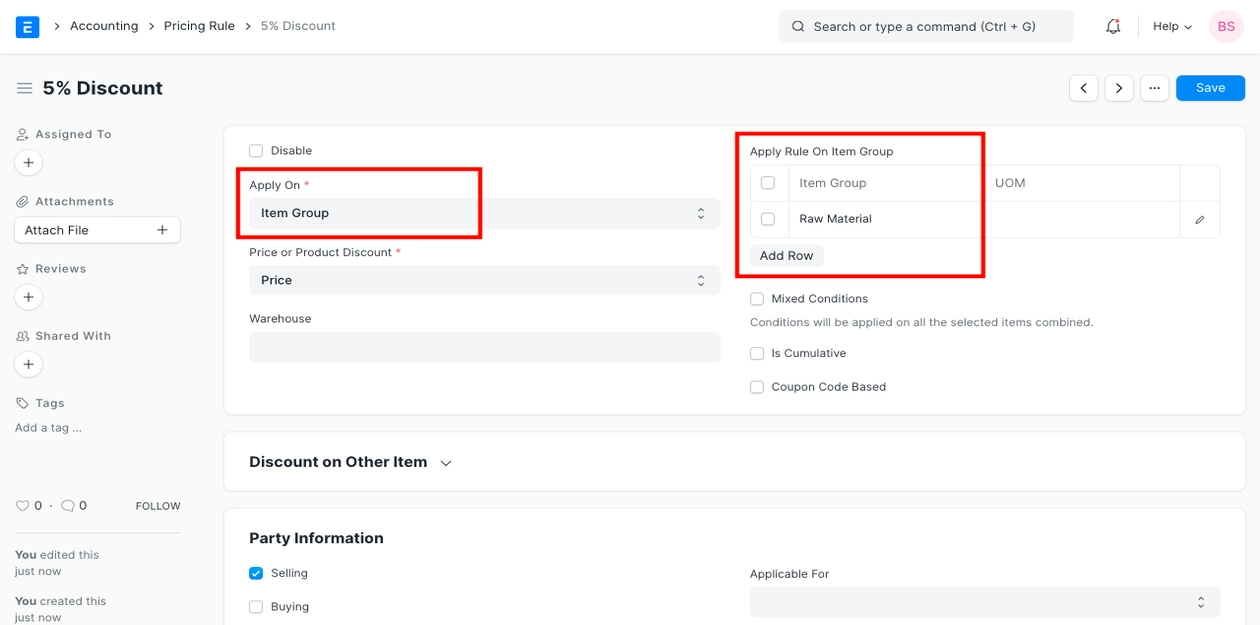Open the Apply On dropdown
The image size is (1260, 625).
(484, 213)
